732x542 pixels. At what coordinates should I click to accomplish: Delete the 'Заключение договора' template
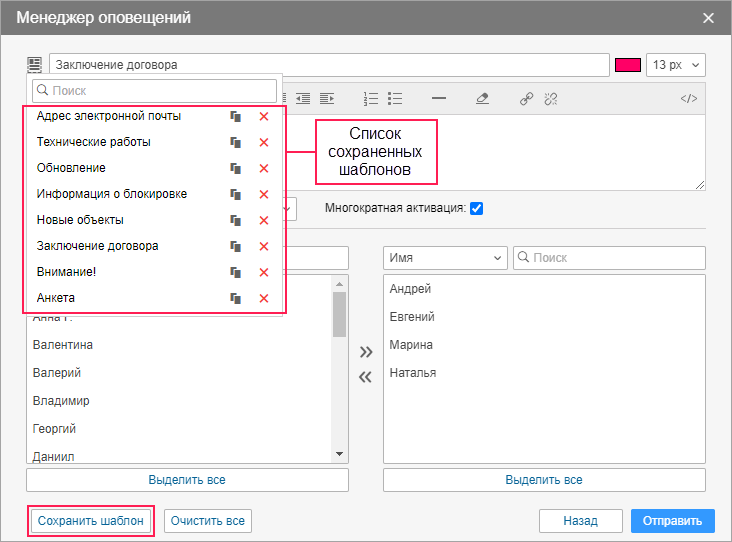click(x=264, y=246)
